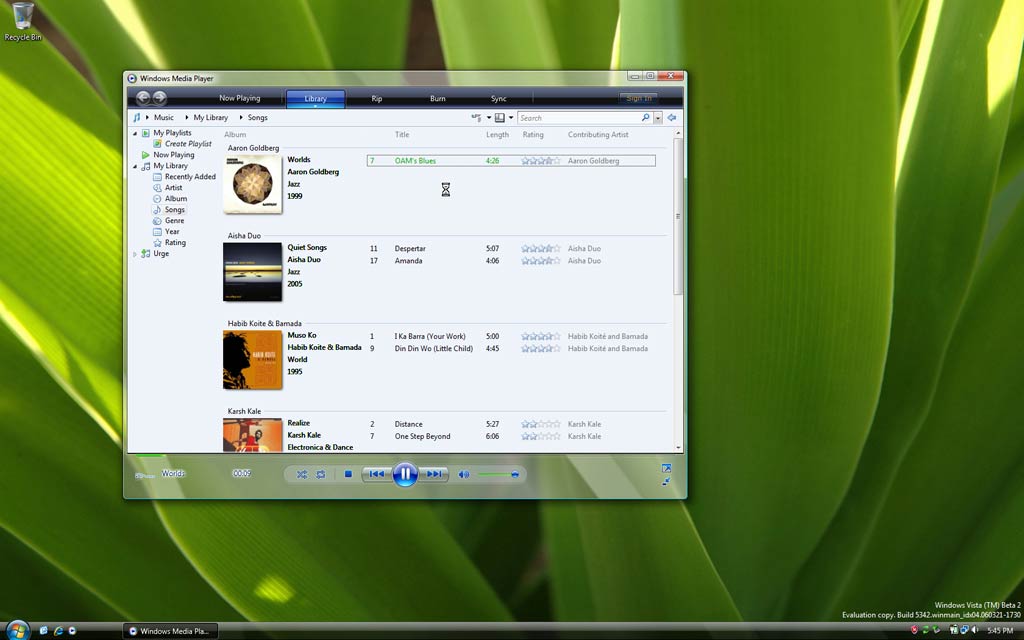The width and height of the screenshot is (1024, 640).
Task: Open the Windows Start orb
Action: point(17,630)
